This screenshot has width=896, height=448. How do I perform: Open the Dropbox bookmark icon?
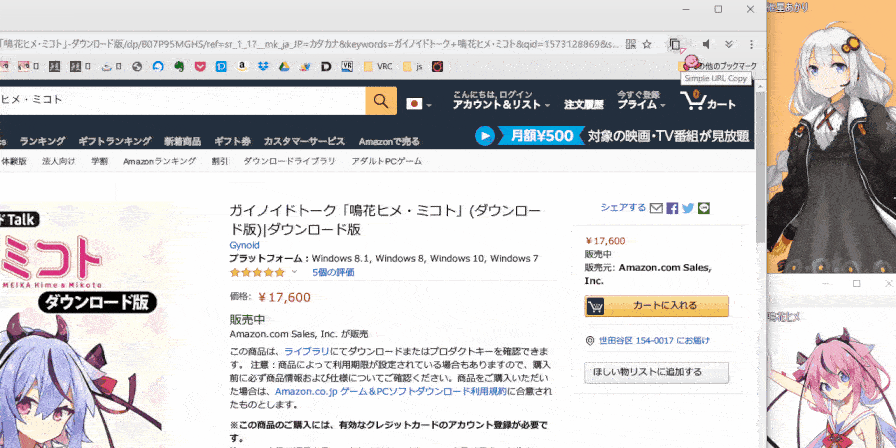pos(263,67)
